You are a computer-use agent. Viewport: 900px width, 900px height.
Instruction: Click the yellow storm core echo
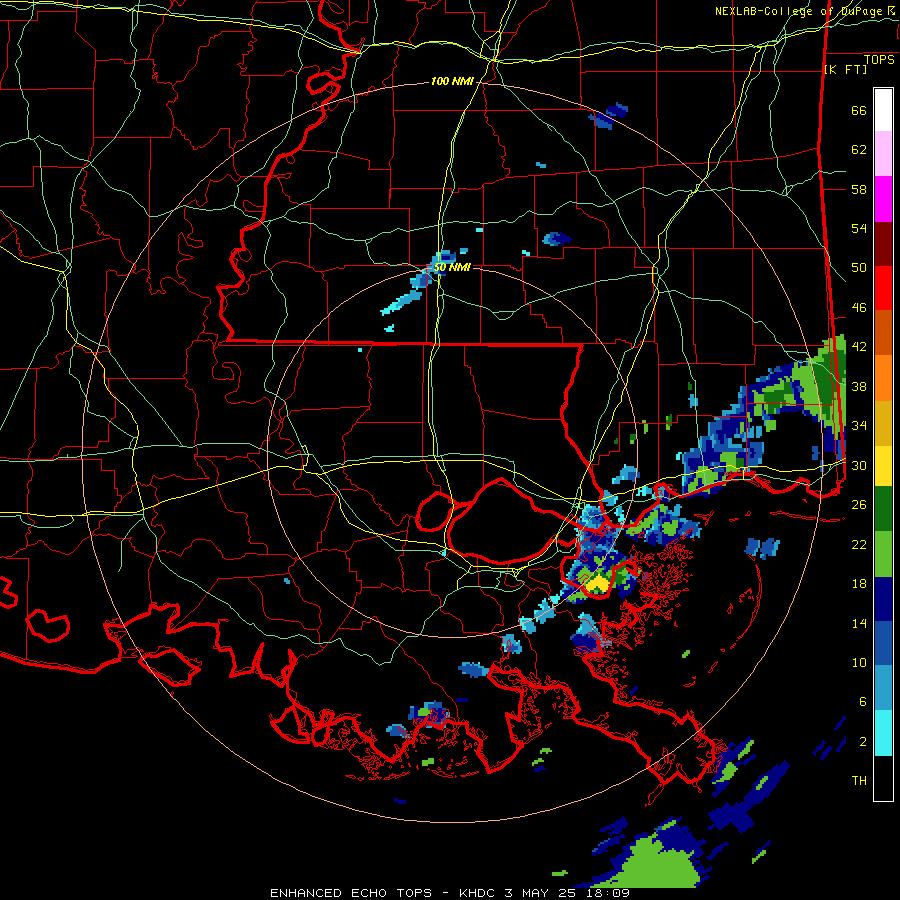[598, 583]
